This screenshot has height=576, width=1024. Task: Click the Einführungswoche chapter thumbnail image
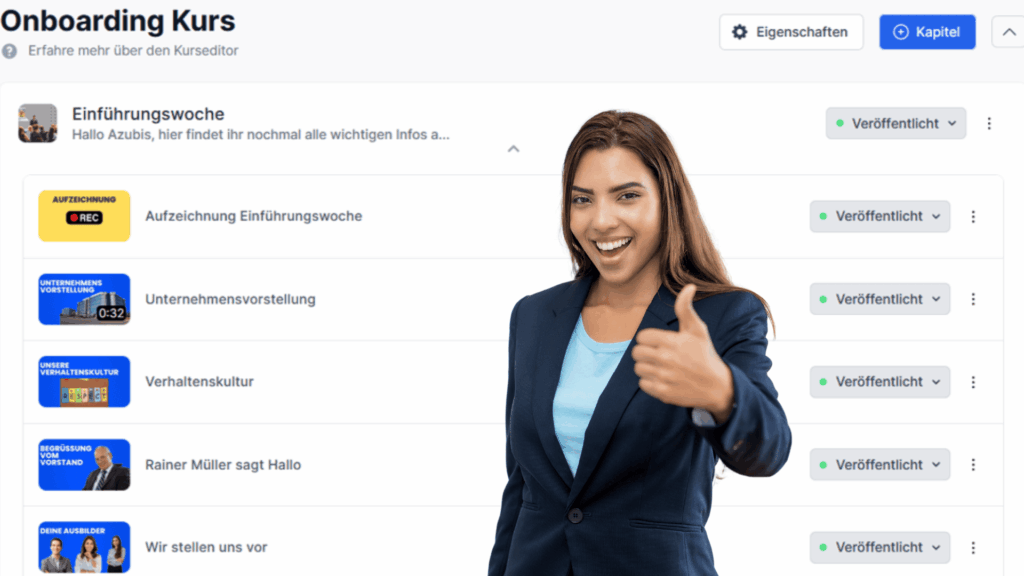pyautogui.click(x=38, y=123)
